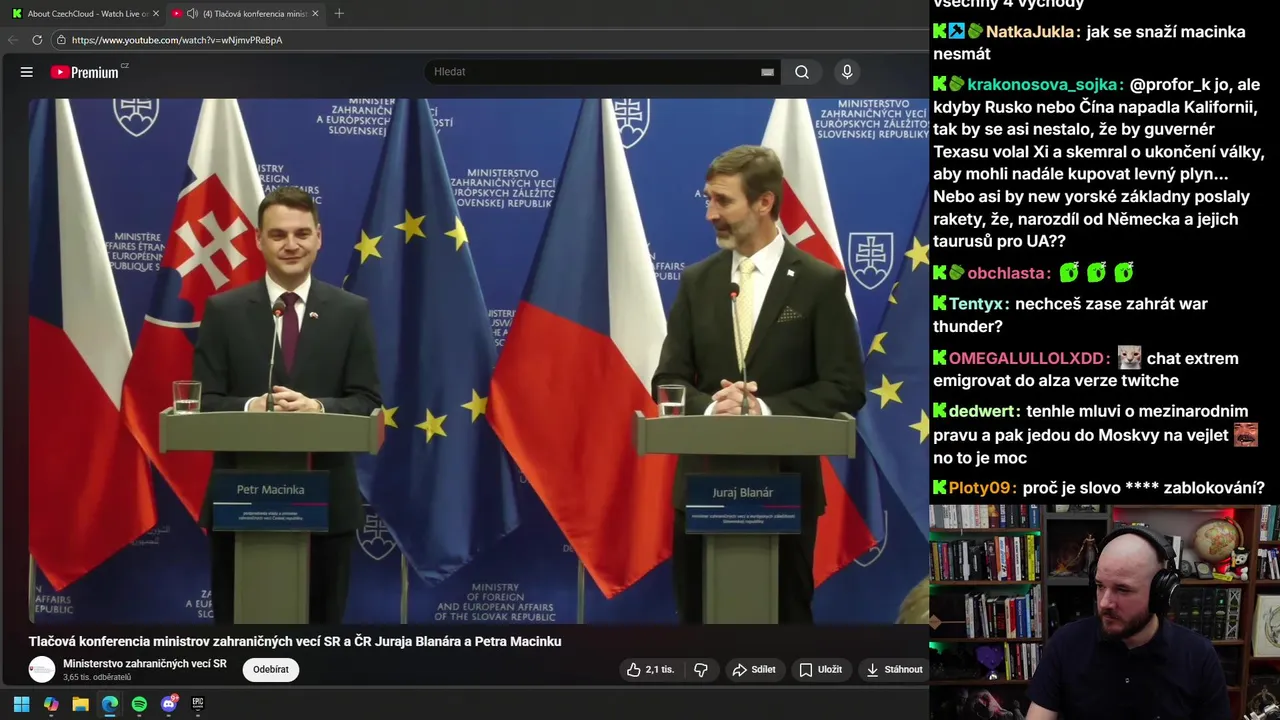Open the Windows Start menu
Viewport: 1280px width, 720px height.
tap(21, 704)
